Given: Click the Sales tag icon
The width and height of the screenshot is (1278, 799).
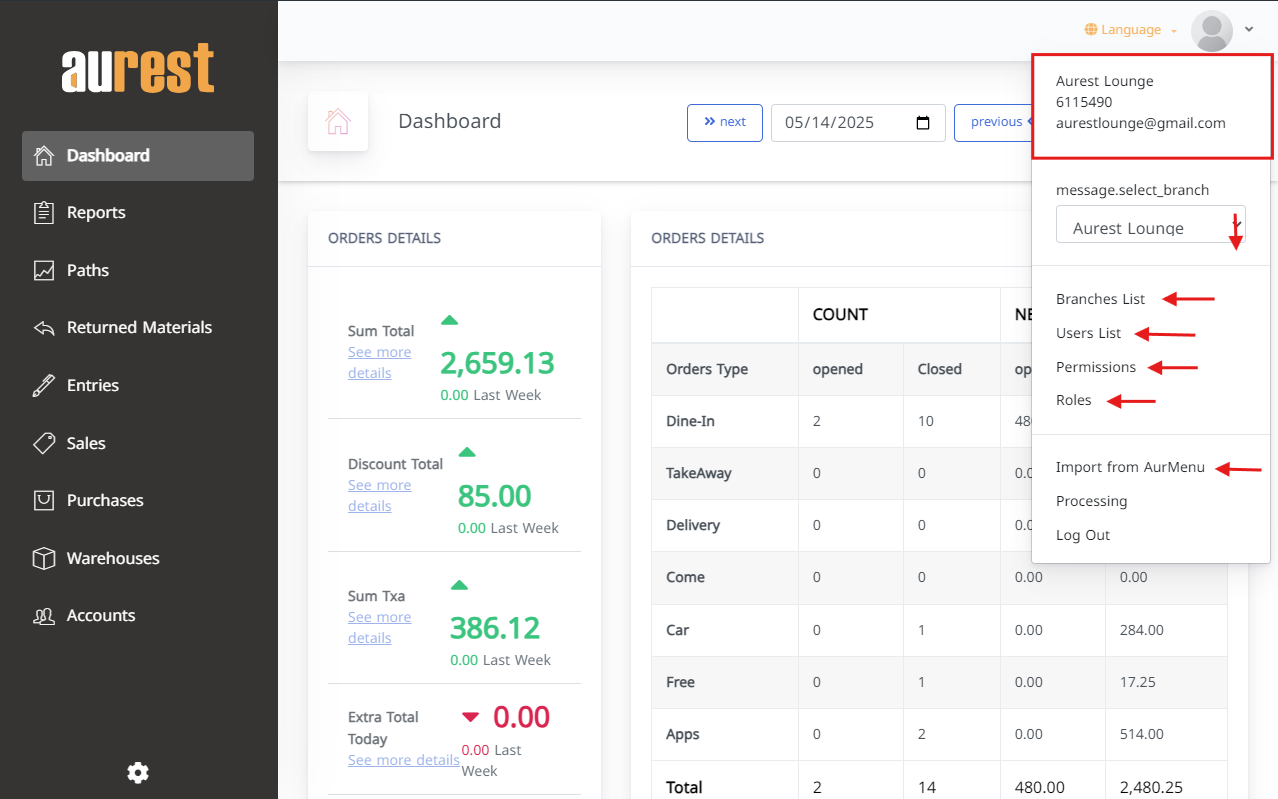Looking at the screenshot, I should [43, 443].
